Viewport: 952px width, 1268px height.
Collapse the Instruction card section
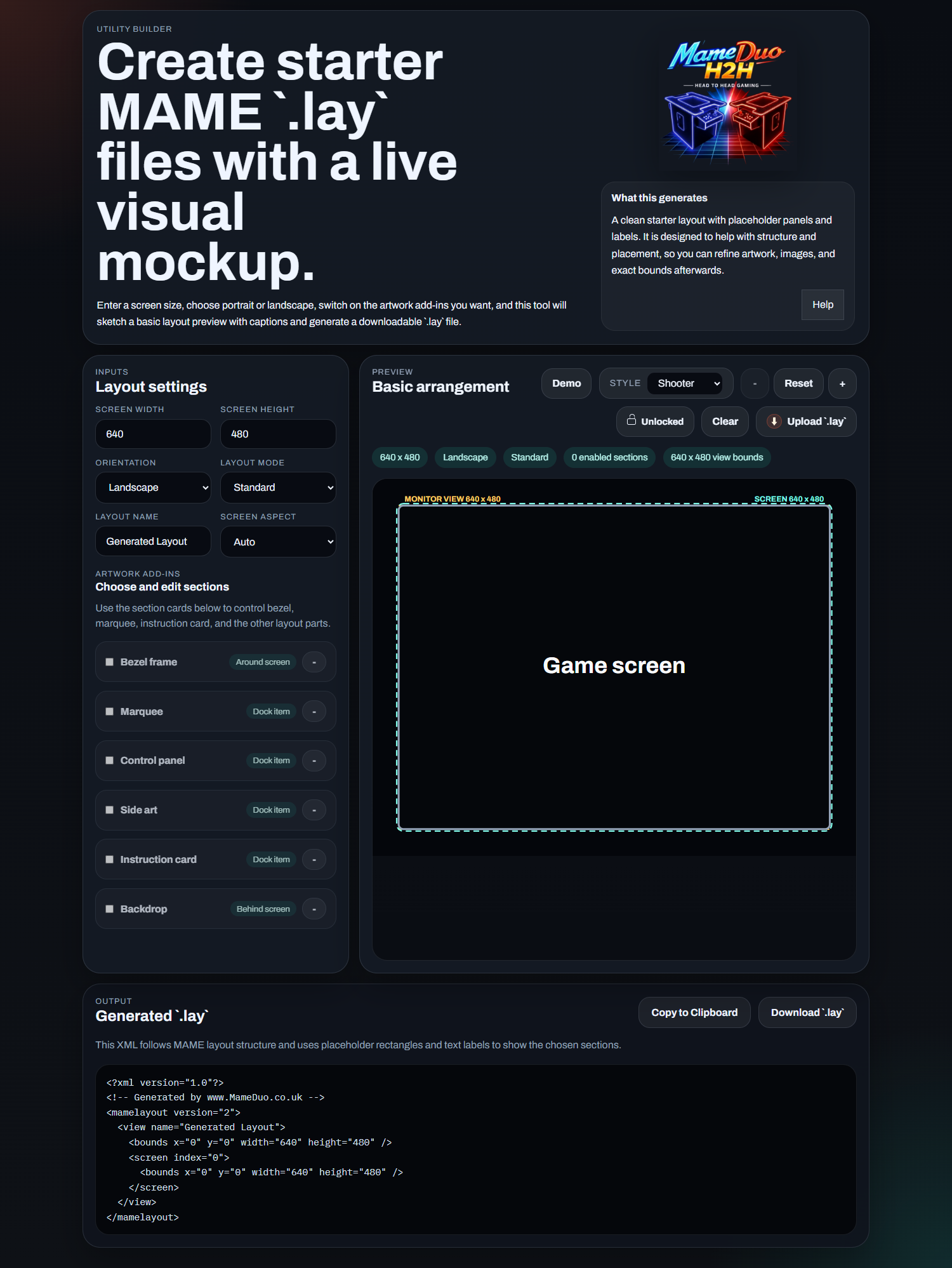[x=314, y=859]
